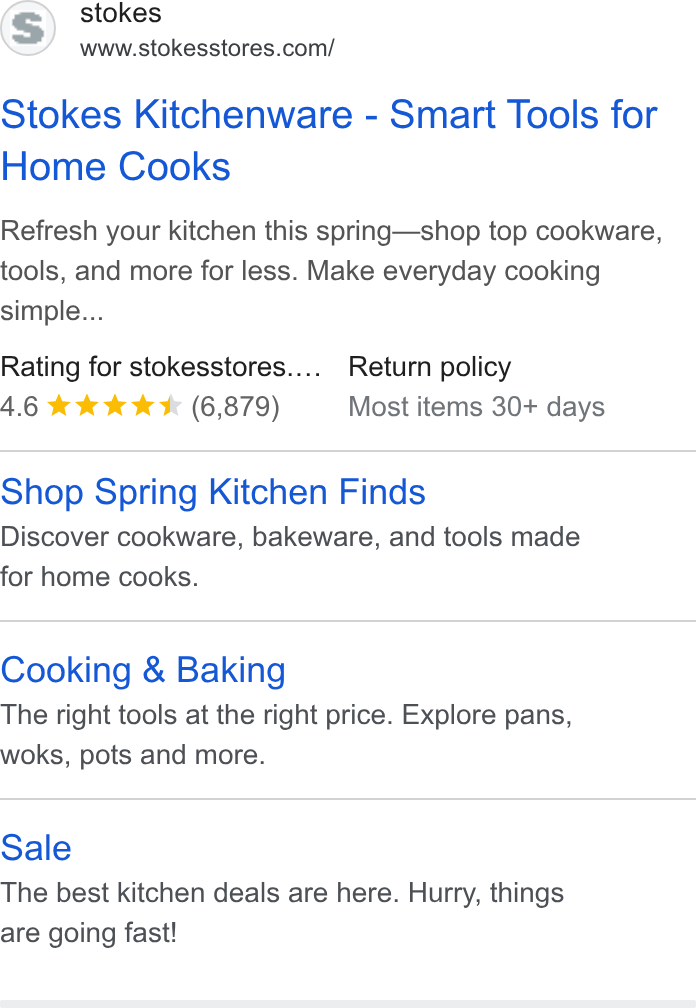Click the first gold rating star
Screen dimensions: 696x1008
point(59,406)
